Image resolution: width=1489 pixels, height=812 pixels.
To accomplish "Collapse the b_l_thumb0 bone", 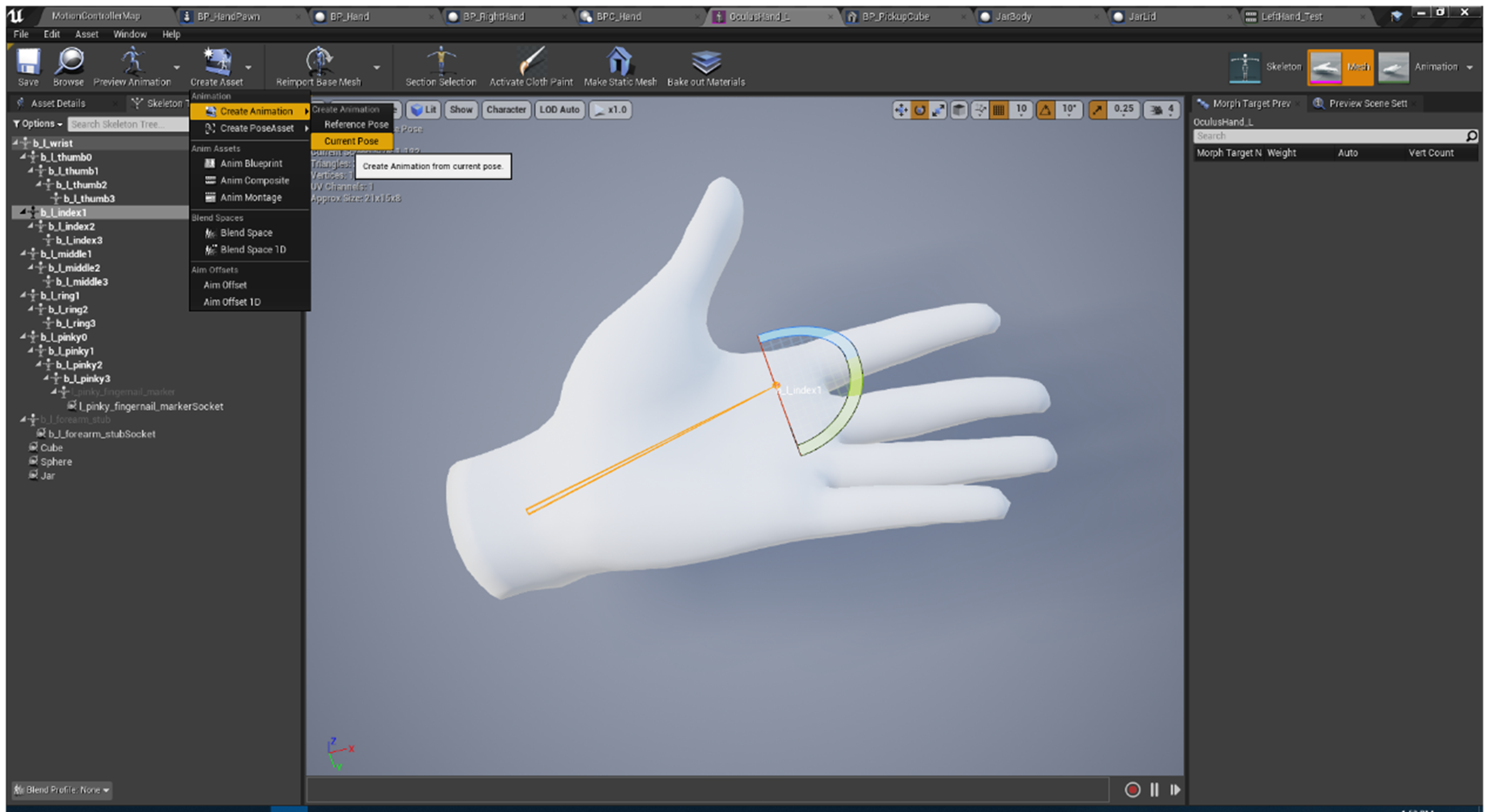I will 23,156.
